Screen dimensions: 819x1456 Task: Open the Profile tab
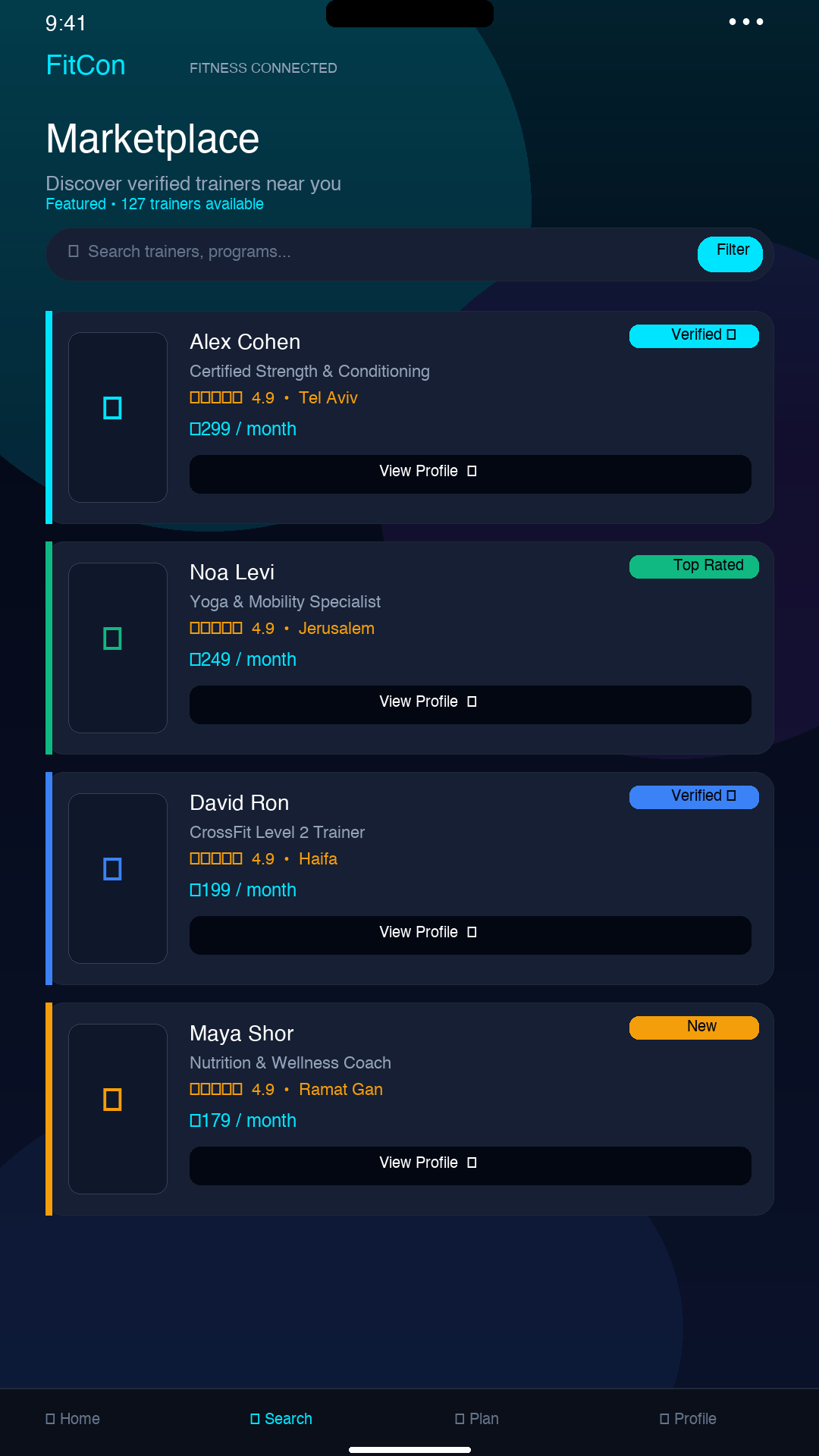click(688, 1419)
